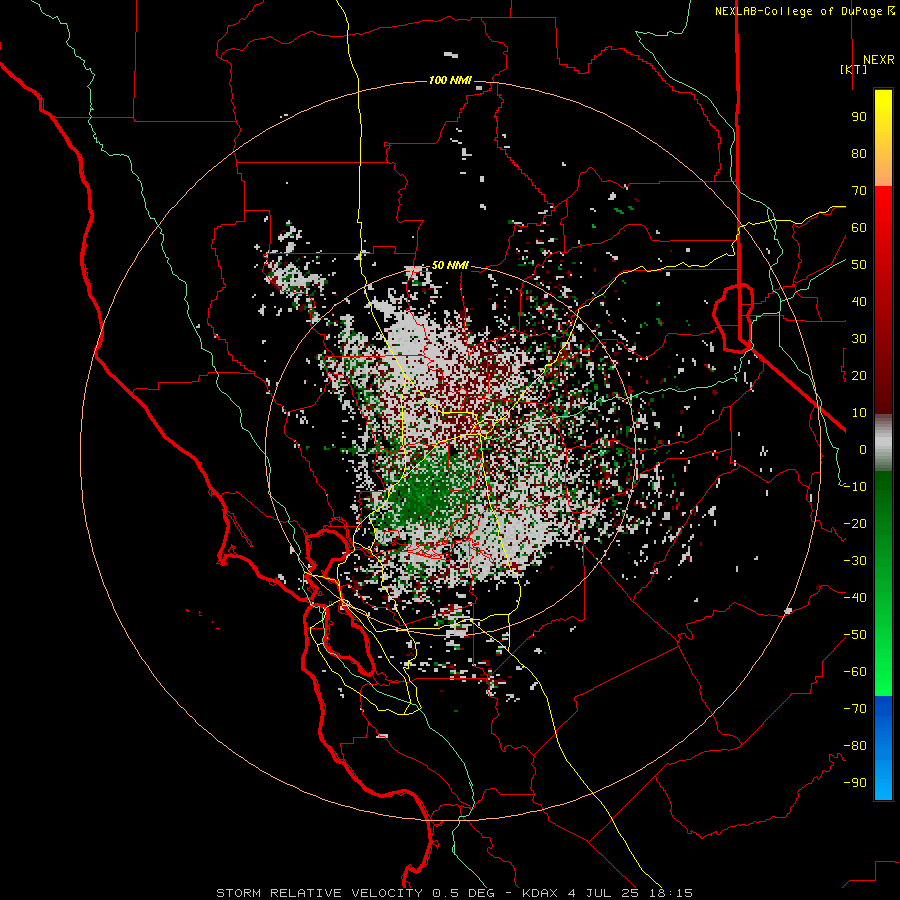
Task: Click the 30 value on the velocity scale
Action: 859,339
